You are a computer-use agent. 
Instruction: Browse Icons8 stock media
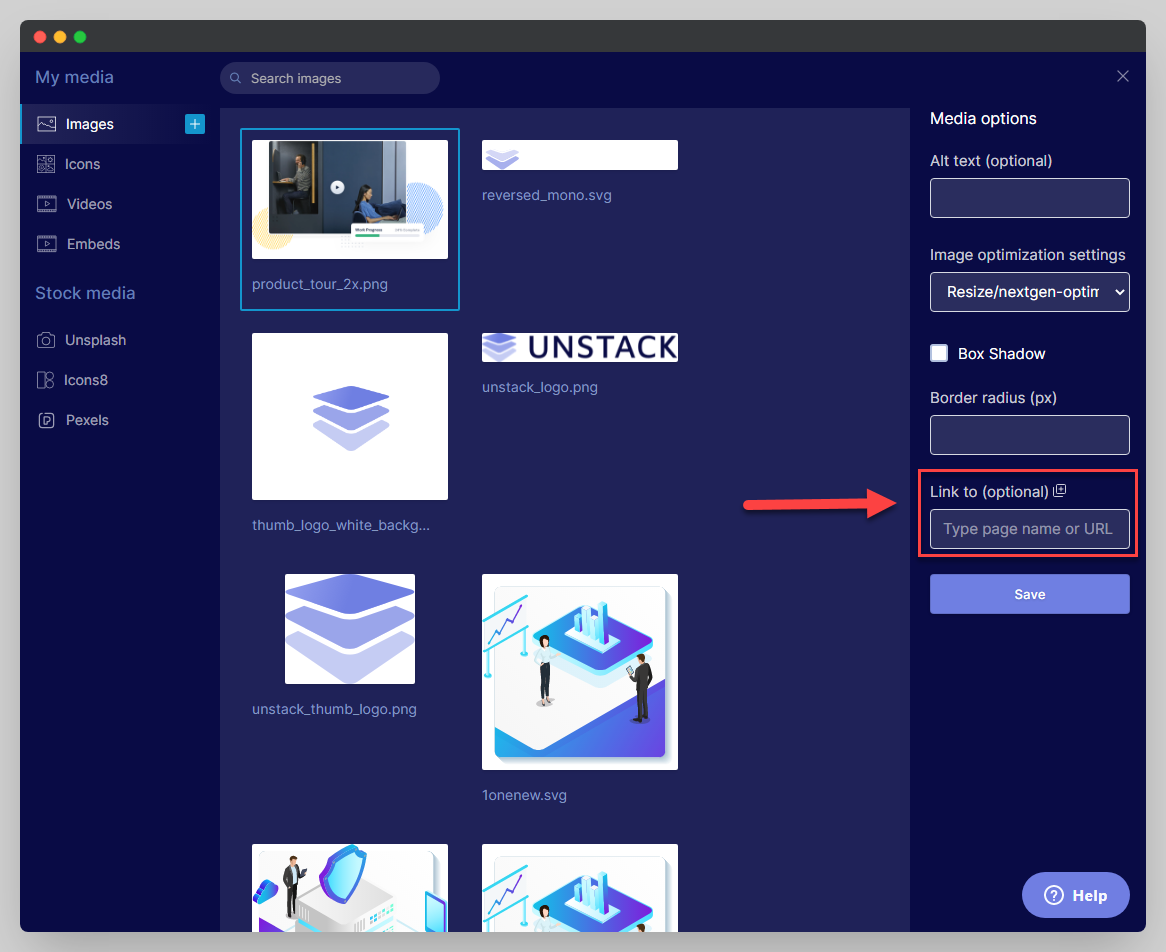[86, 379]
